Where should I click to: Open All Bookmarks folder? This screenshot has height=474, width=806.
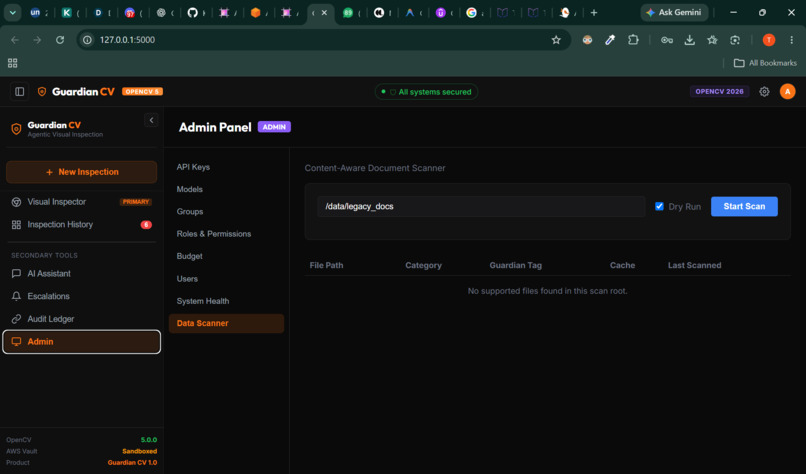pos(765,63)
